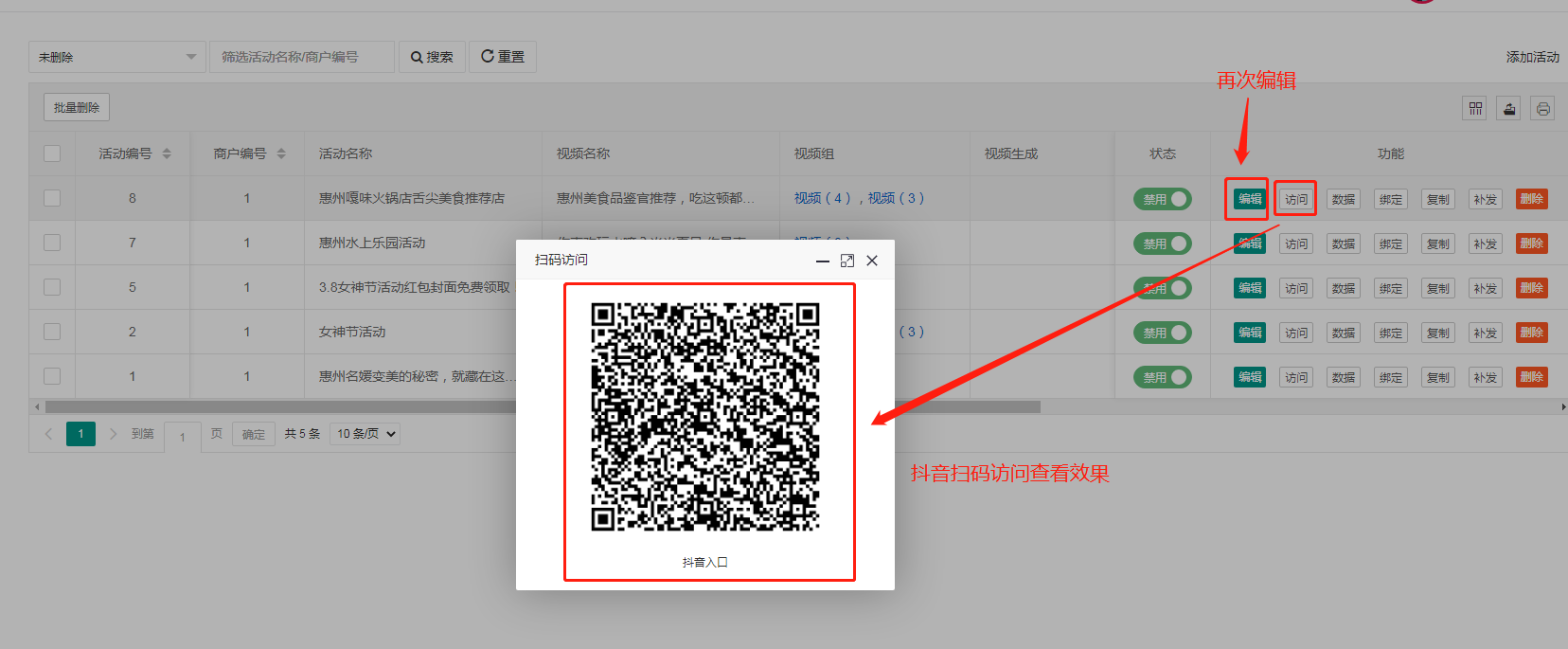Click the search magnifier button
Image resolution: width=1568 pixels, height=649 pixels.
432,57
